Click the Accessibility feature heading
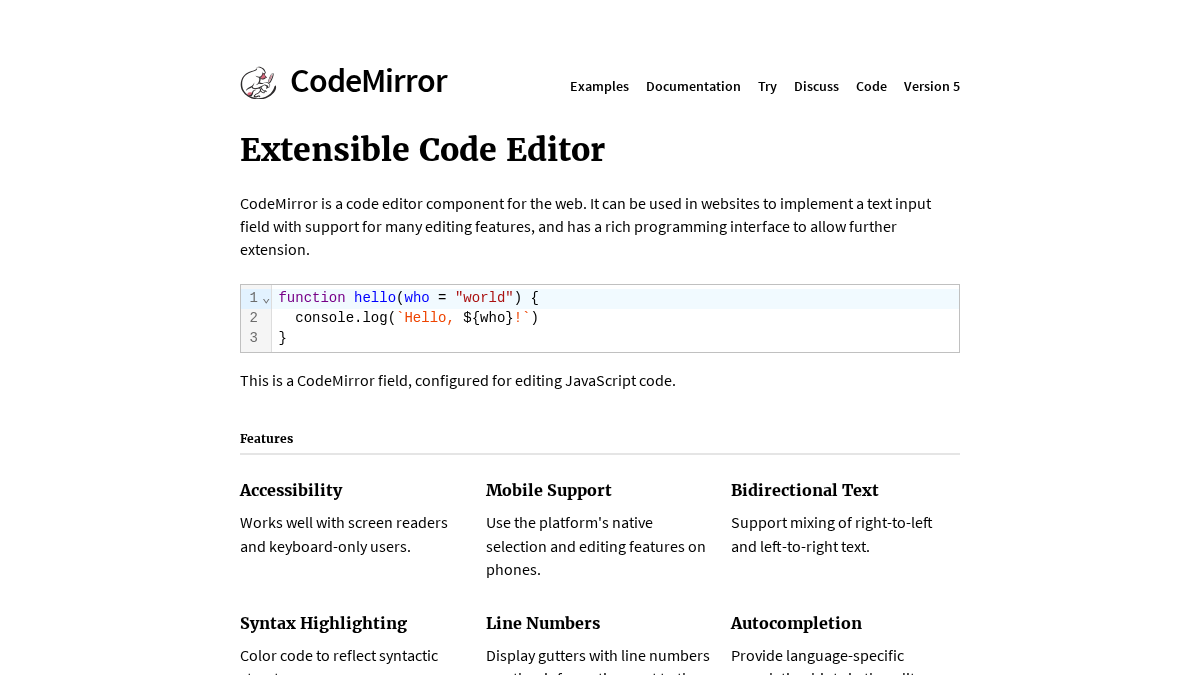1200x675 pixels. (x=291, y=490)
